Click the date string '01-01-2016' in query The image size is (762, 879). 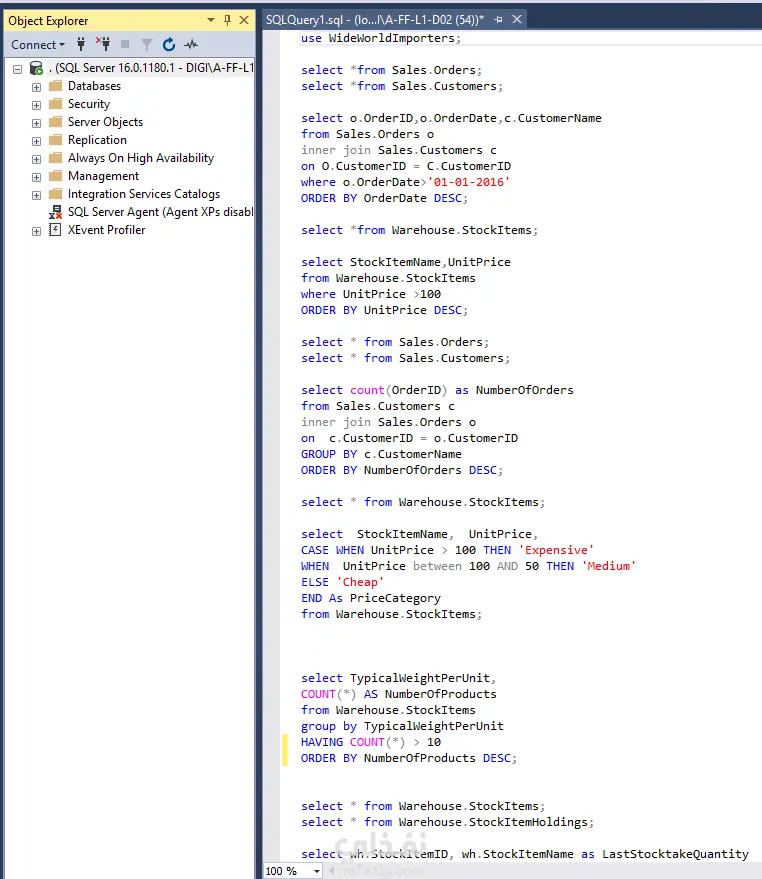click(x=469, y=182)
